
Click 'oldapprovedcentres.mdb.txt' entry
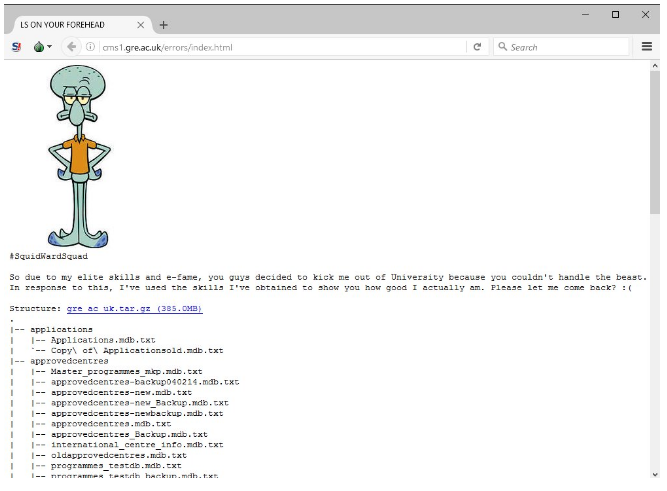(x=119, y=455)
